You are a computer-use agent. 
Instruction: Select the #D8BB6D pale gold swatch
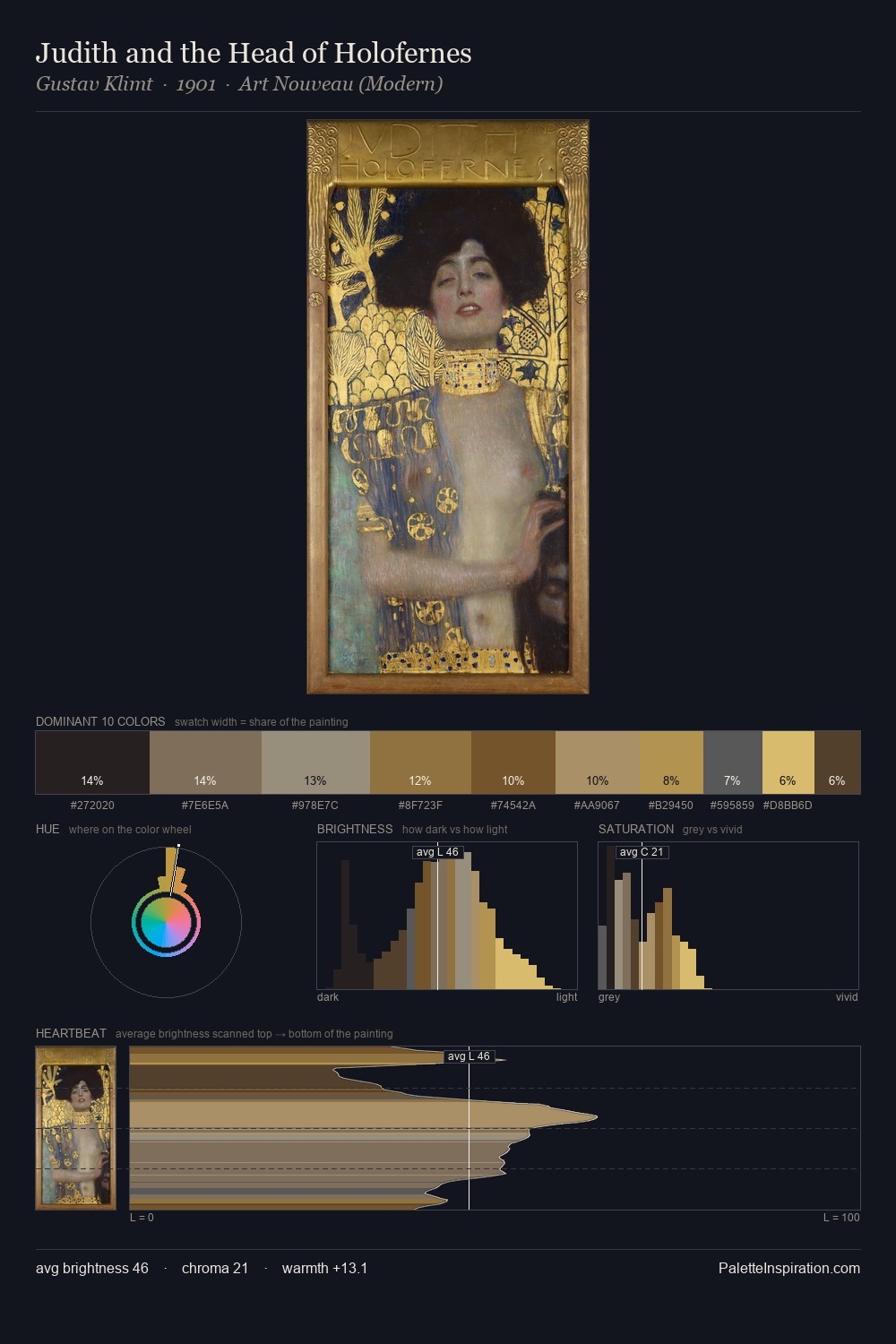[x=788, y=762]
